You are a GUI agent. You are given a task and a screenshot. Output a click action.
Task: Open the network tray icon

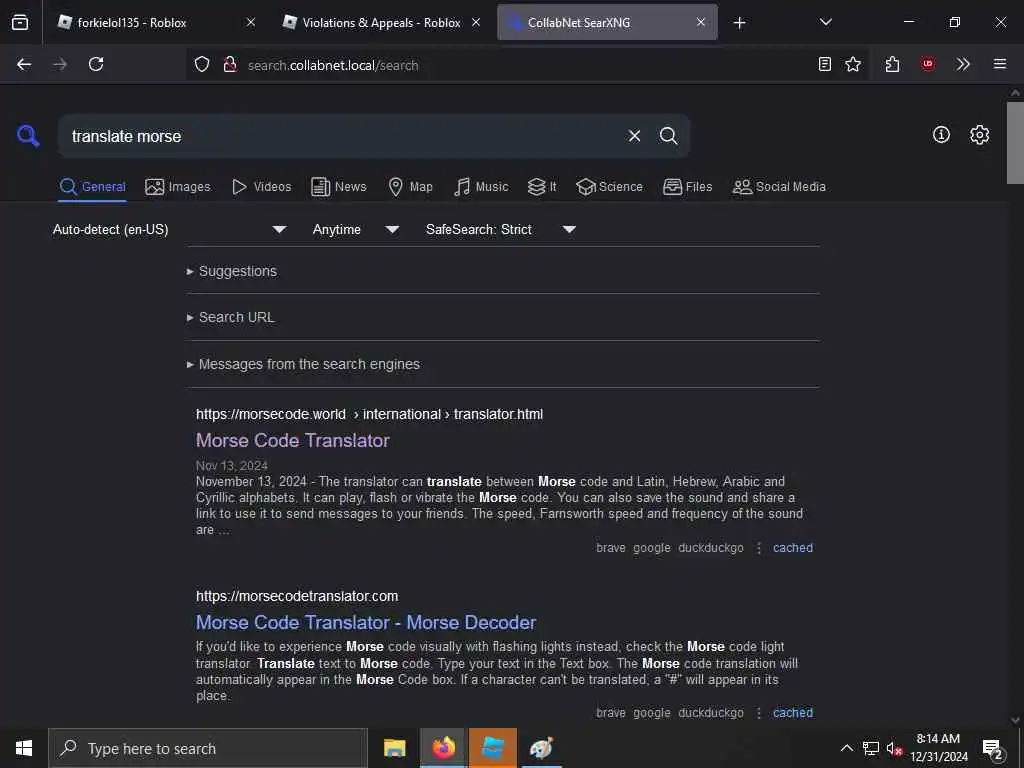click(871, 748)
